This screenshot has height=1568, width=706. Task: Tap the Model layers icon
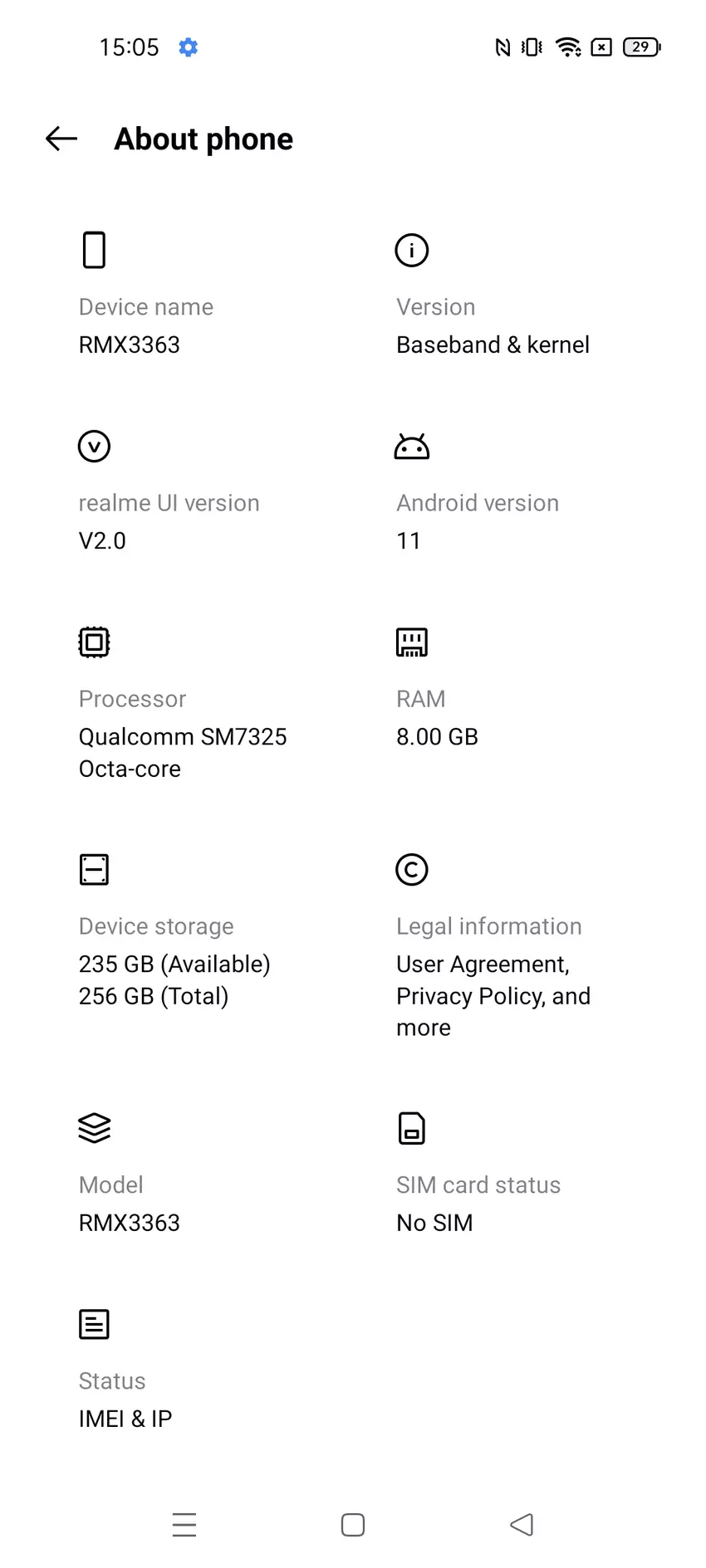pos(94,1128)
